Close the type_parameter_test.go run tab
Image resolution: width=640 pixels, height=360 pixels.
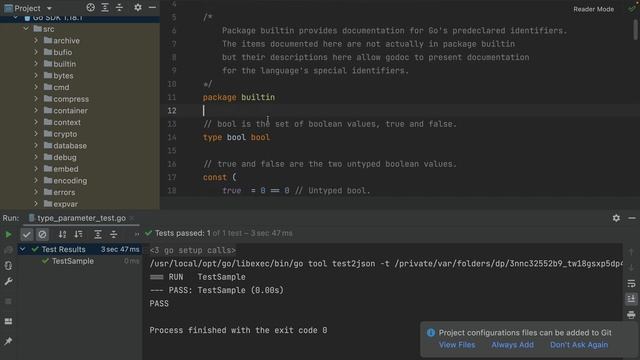pos(132,218)
